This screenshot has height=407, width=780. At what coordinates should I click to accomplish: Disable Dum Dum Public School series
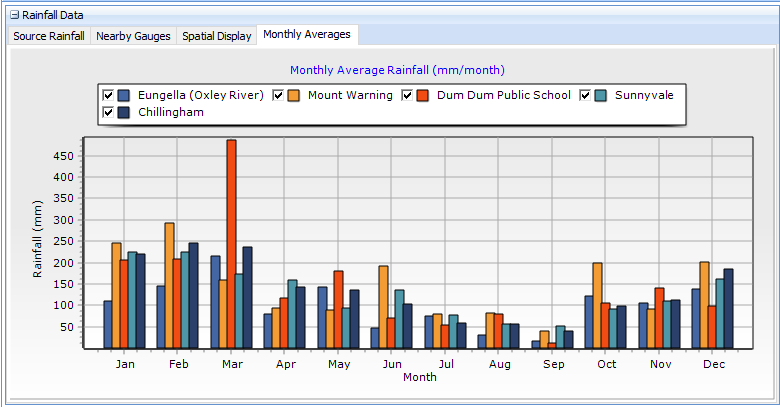[407, 95]
